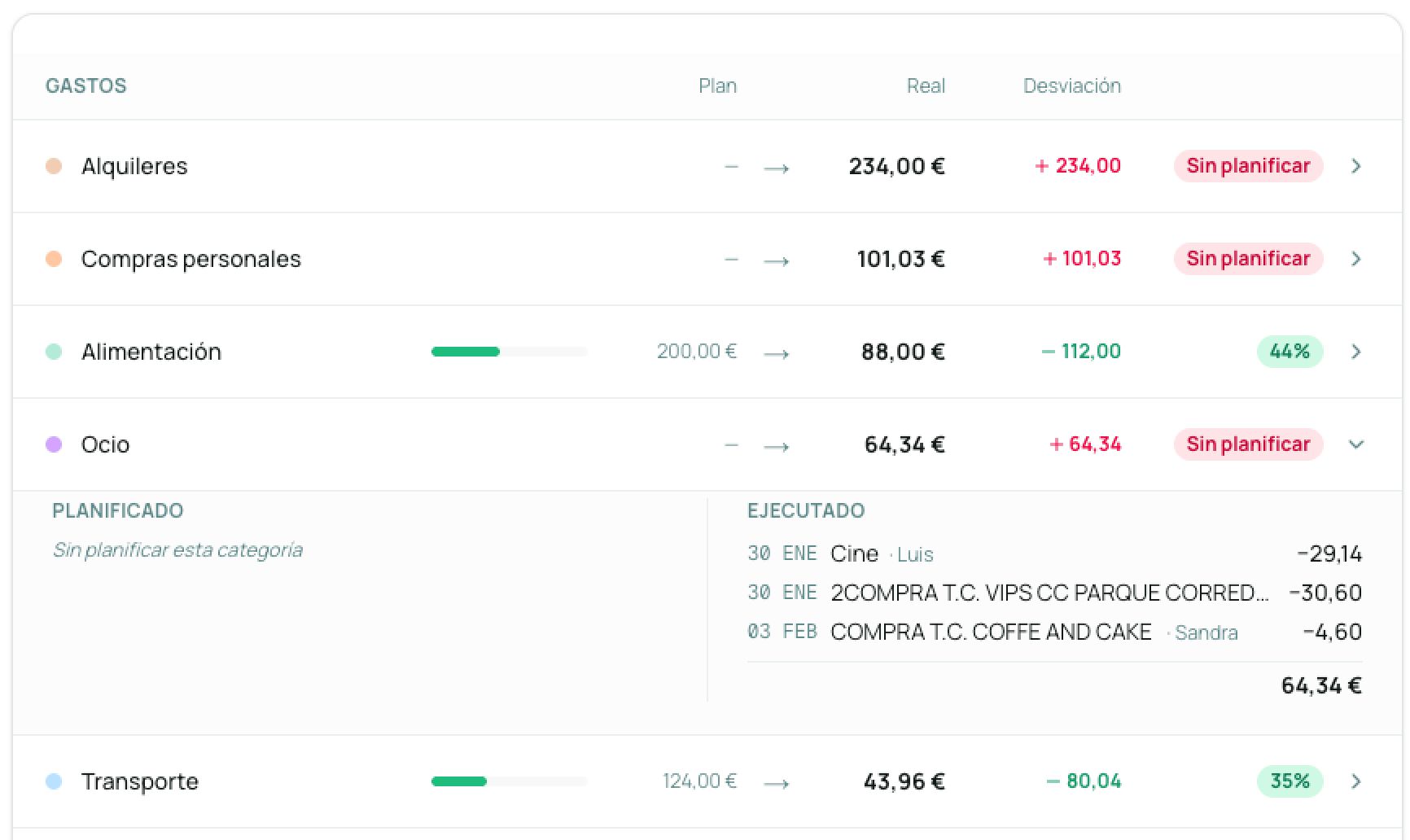Click the Desviación column header
The width and height of the screenshot is (1410, 840).
click(1071, 86)
